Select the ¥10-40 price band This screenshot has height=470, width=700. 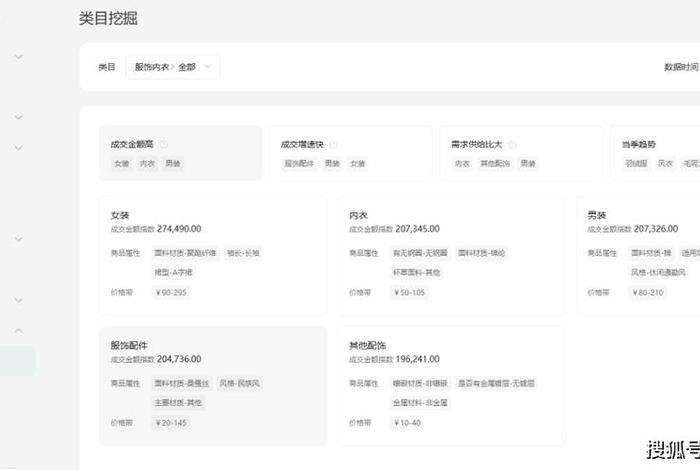(x=408, y=423)
